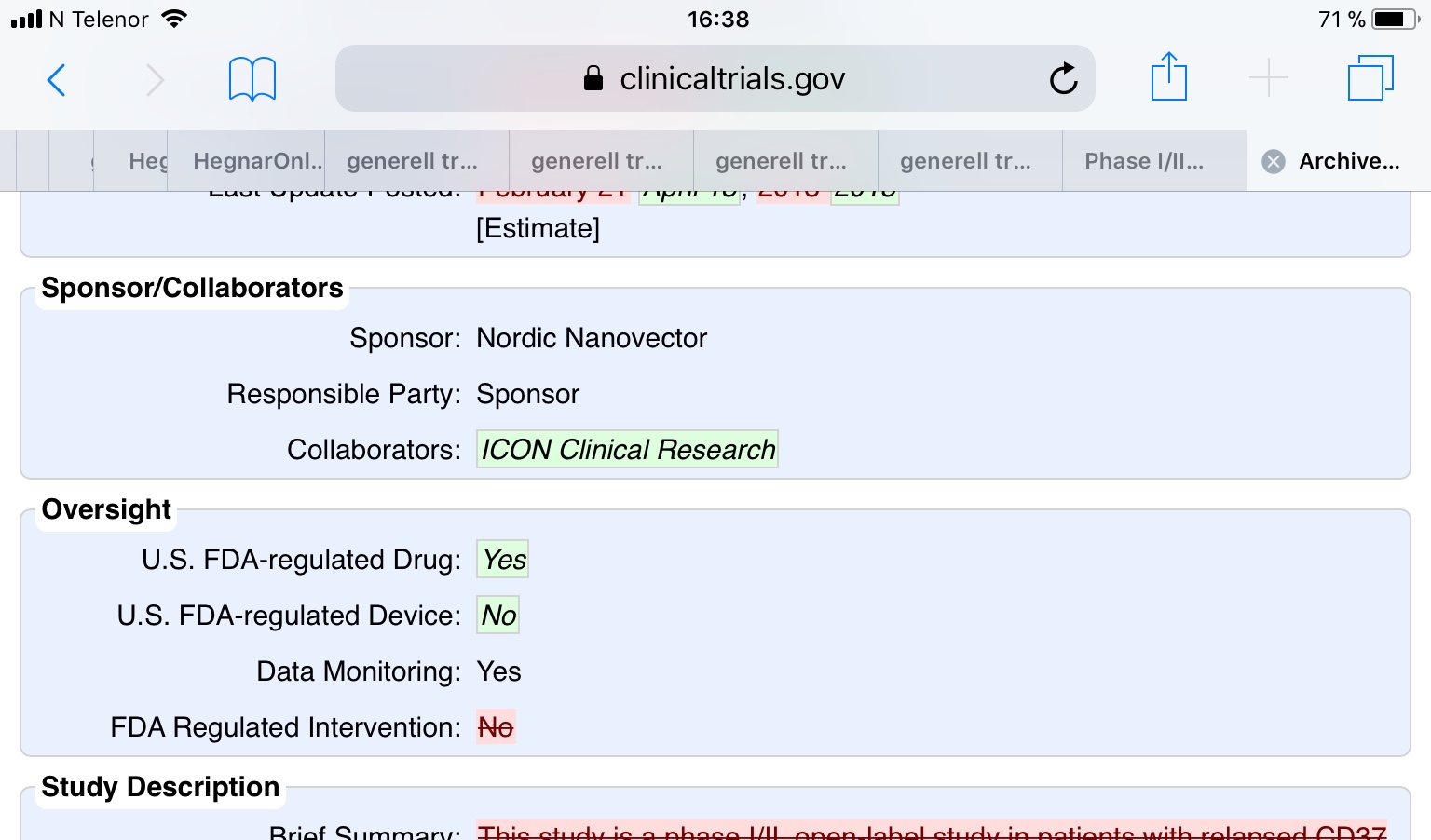
Task: Tap the Nordic Nanovector sponsor name
Action: click(x=592, y=338)
